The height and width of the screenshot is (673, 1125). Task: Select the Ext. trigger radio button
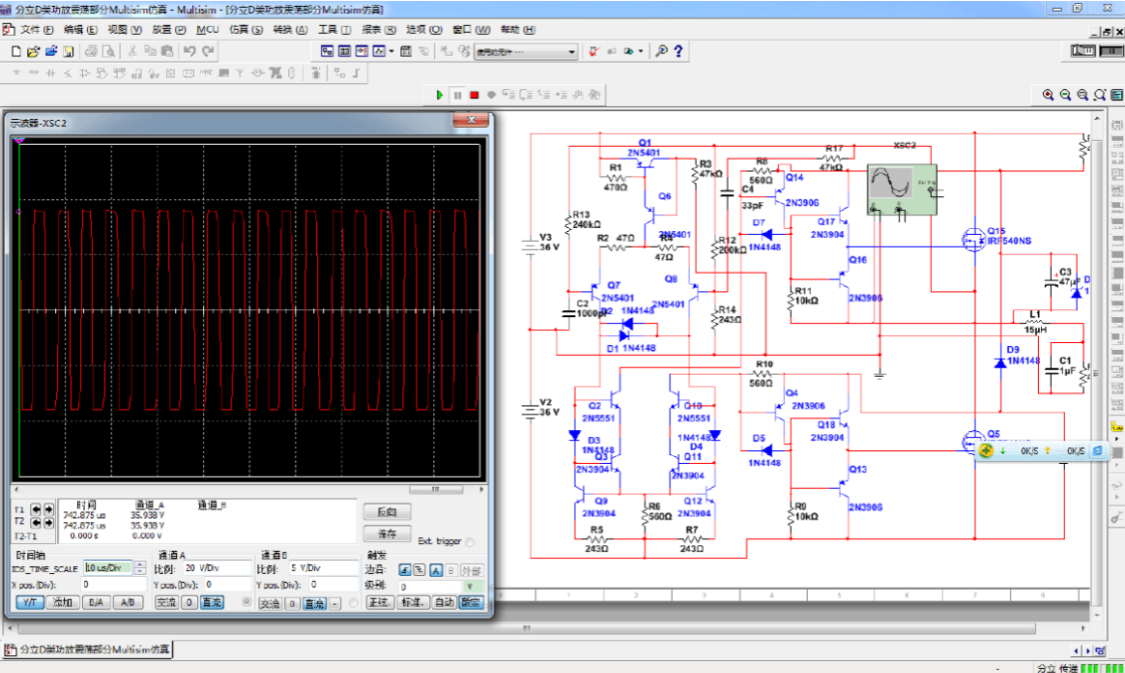[470, 542]
